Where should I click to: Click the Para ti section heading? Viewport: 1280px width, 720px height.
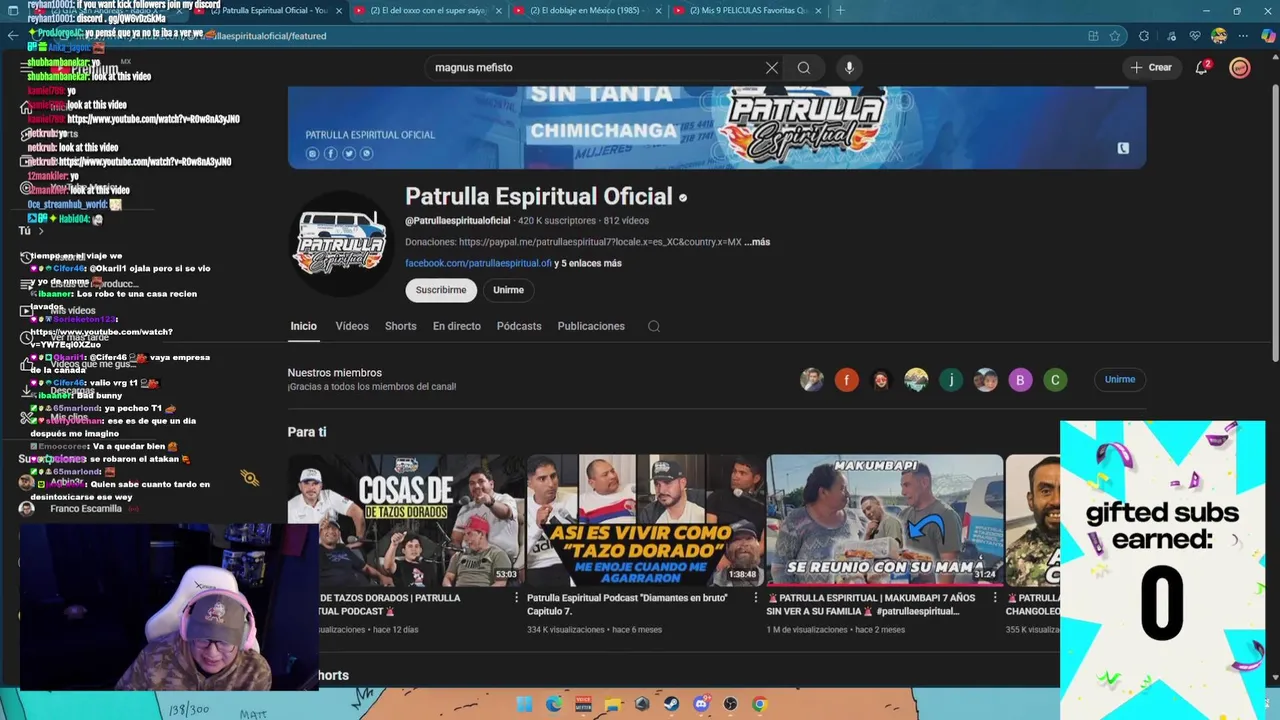pyautogui.click(x=307, y=432)
